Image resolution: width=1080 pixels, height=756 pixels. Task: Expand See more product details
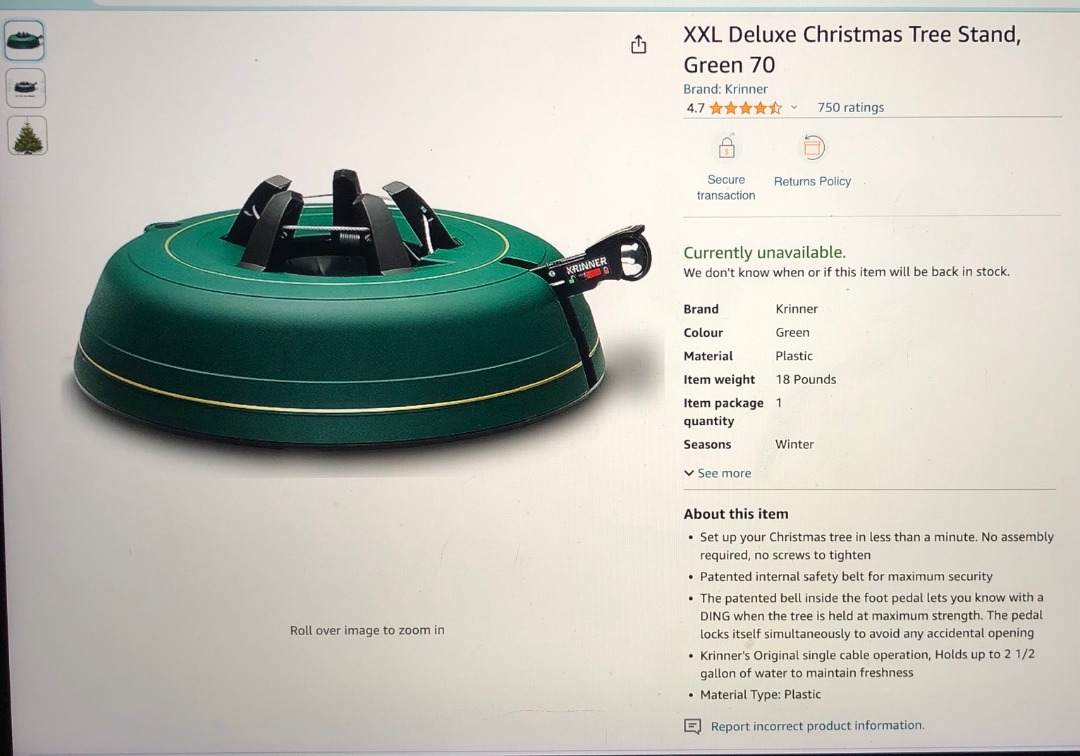click(717, 473)
